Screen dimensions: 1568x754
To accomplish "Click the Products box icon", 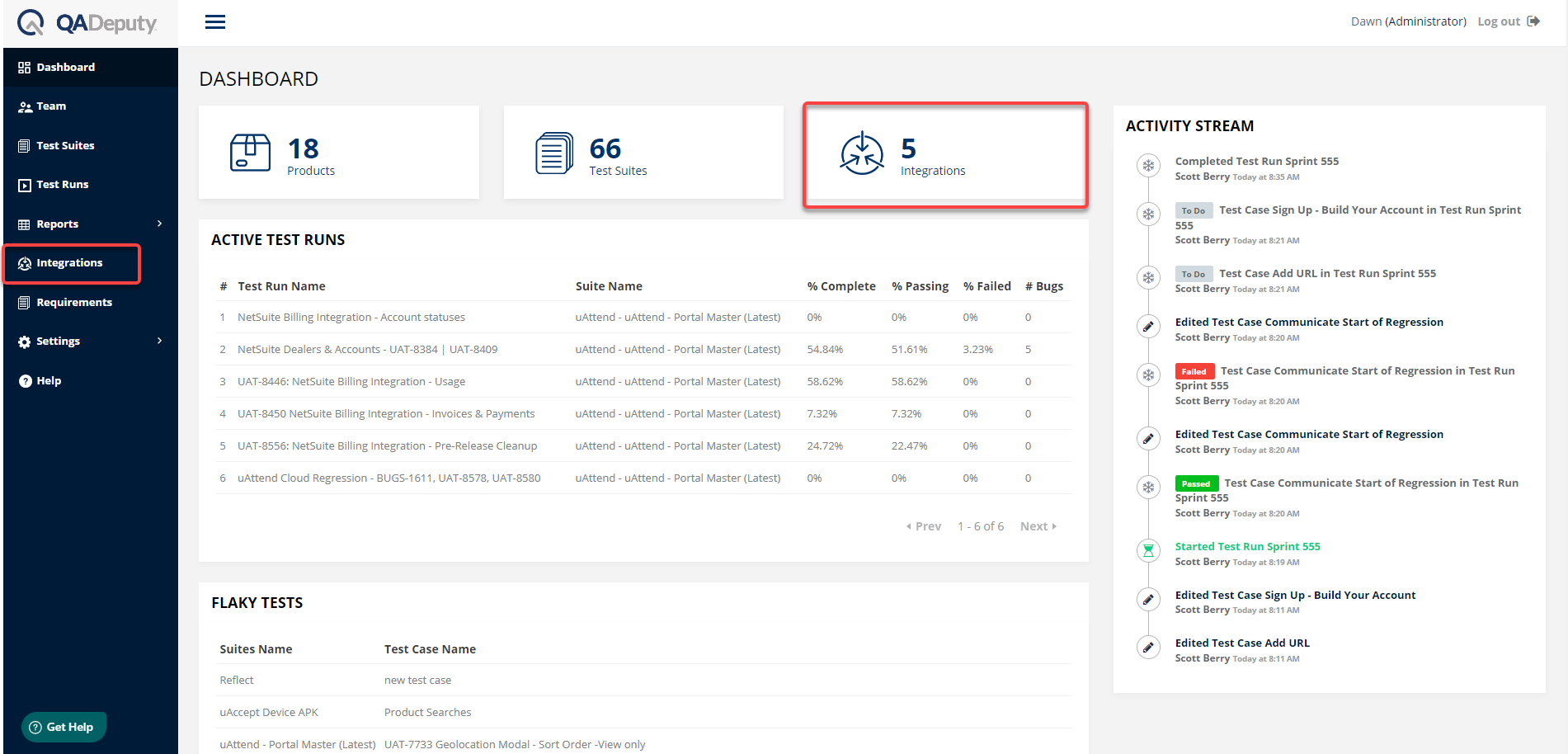I will (x=250, y=153).
